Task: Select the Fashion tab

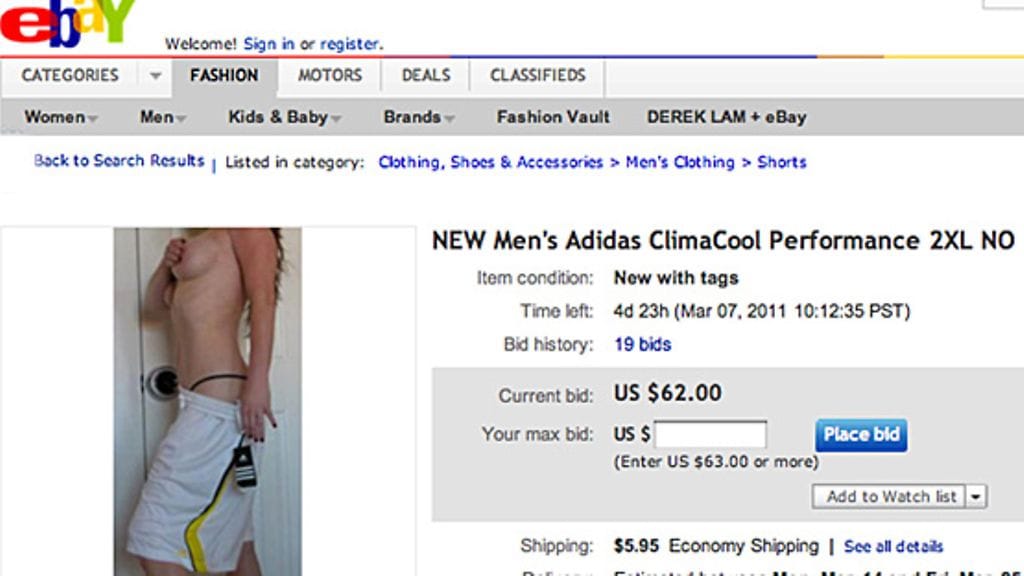Action: (x=224, y=76)
